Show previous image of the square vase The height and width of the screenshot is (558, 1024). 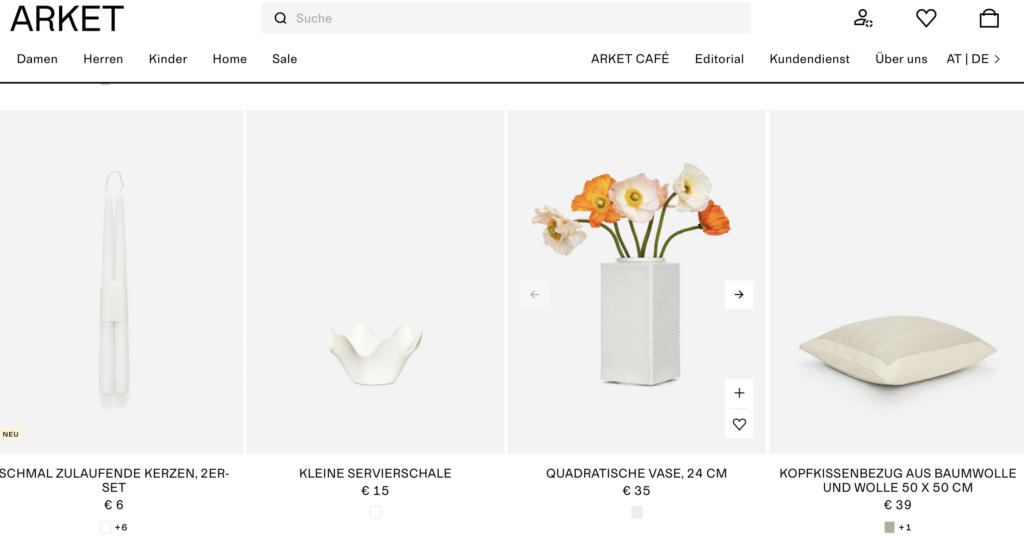coord(534,295)
